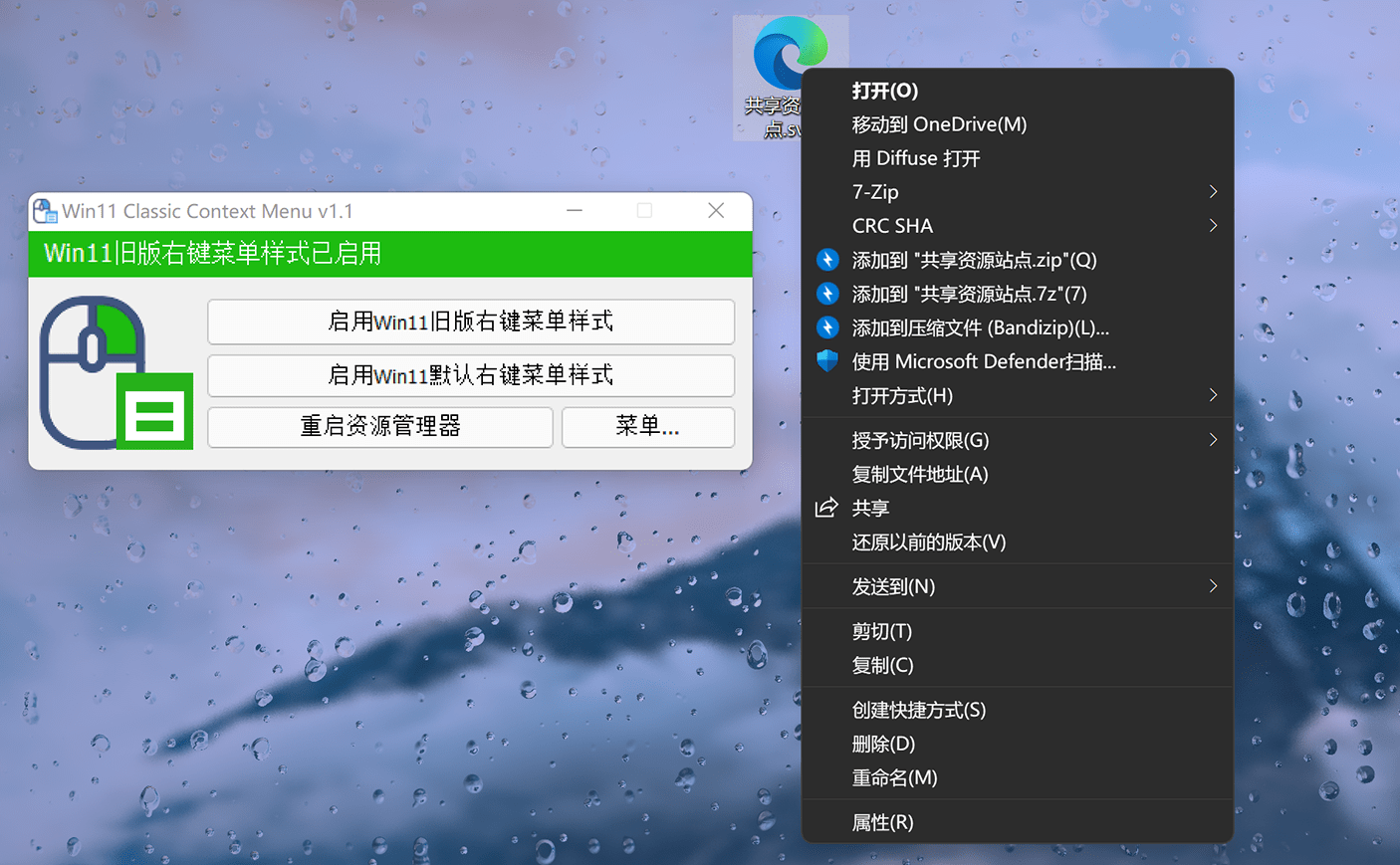Click the share arrow icon beside 共享
Screen dimensions: 1400x865
coord(826,508)
